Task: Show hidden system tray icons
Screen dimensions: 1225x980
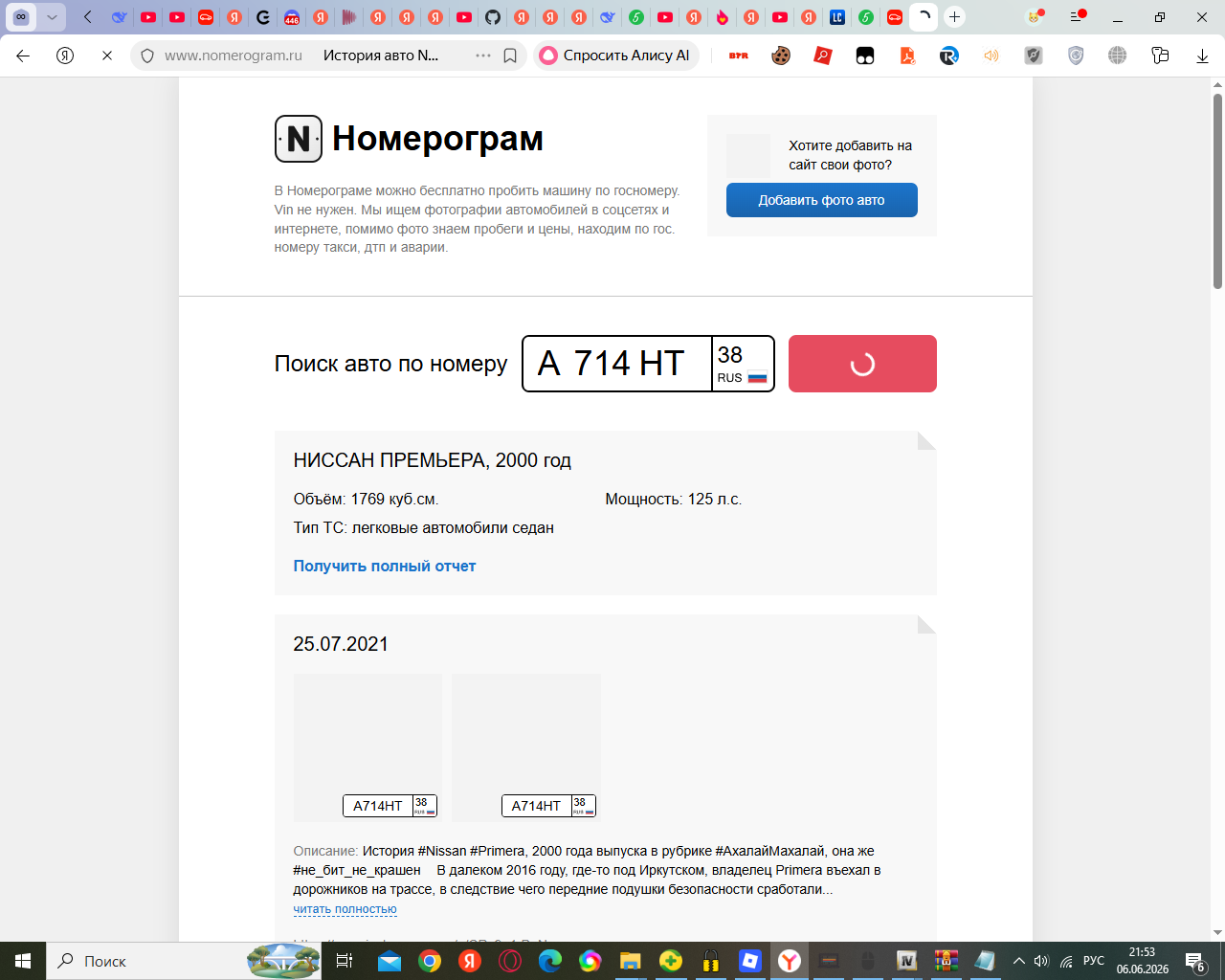Action: (x=1018, y=961)
